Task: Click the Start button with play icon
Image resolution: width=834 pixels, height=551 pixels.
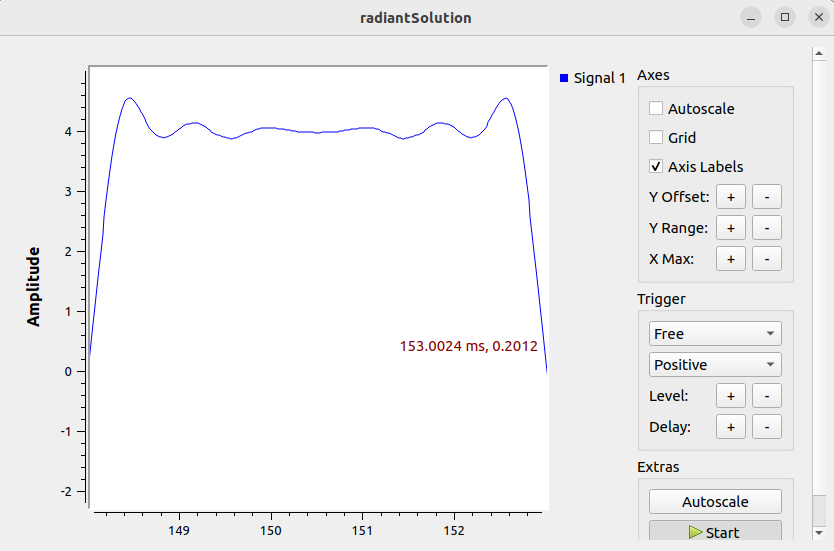Action: (x=715, y=532)
